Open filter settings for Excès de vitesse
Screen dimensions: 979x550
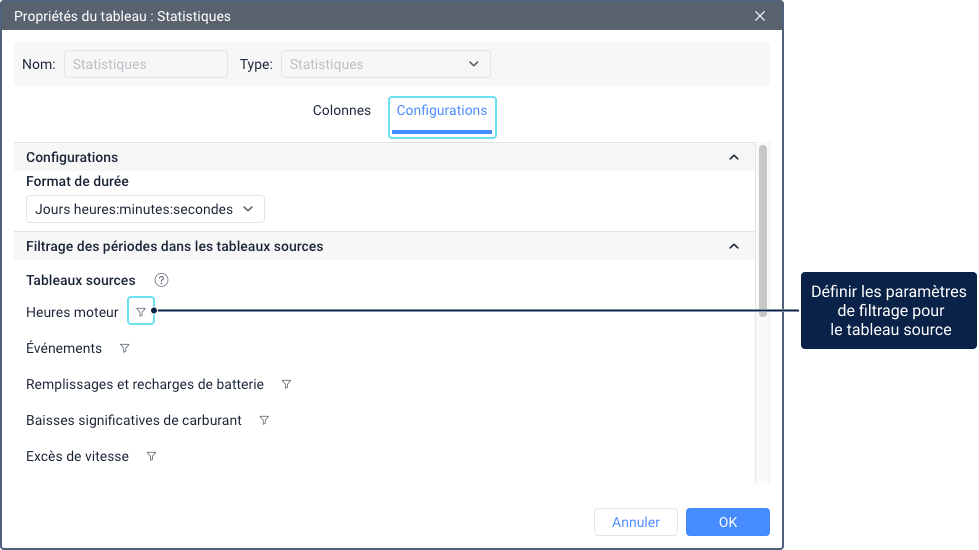[151, 457]
